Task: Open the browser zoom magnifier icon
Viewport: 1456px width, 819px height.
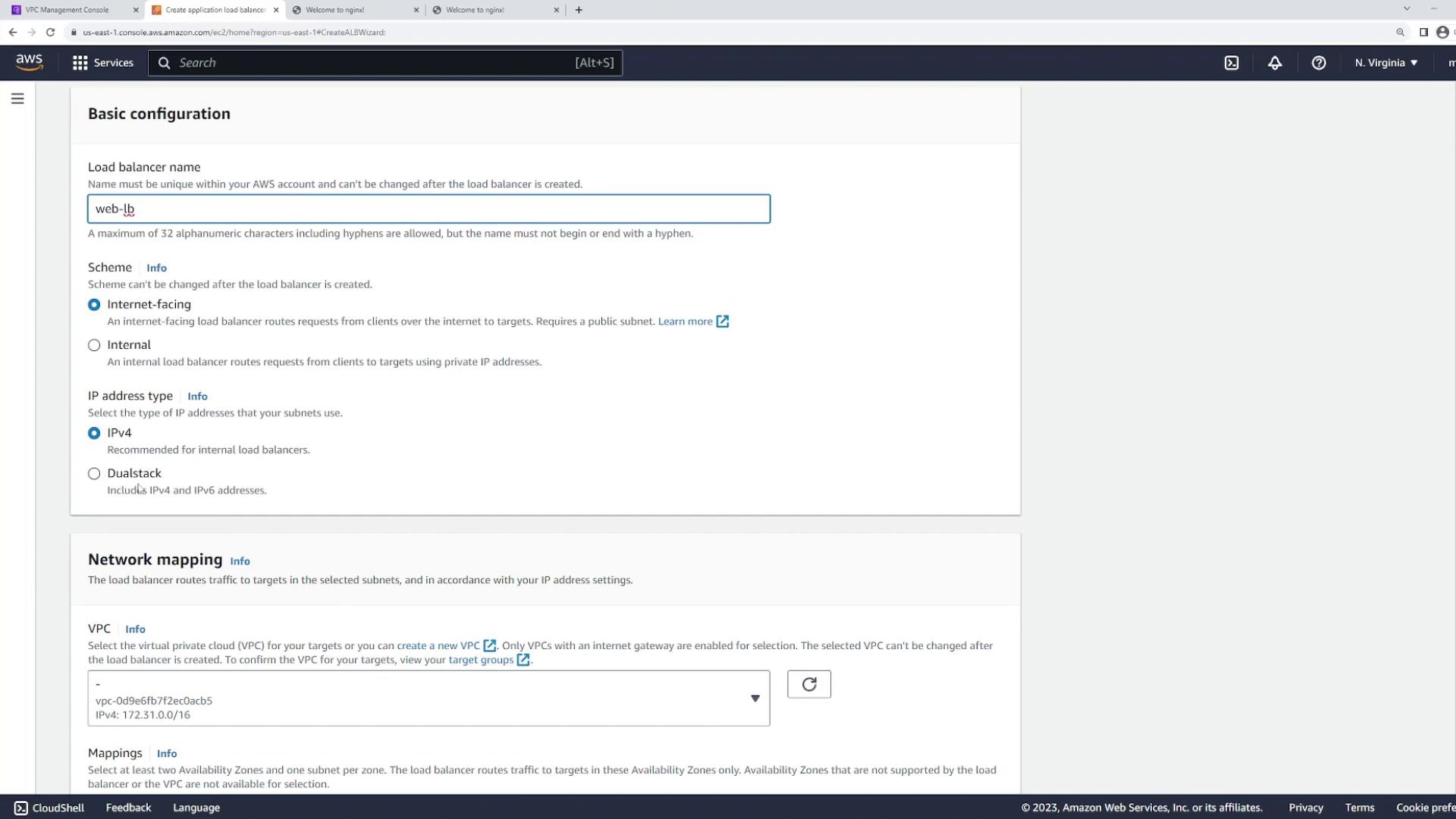Action: [x=1400, y=32]
